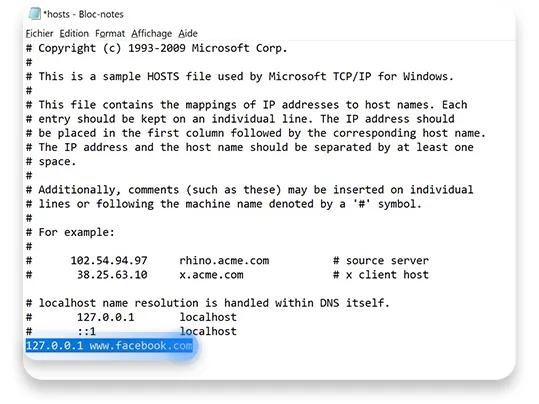Open the Aide menu
Screen dimensions: 539x404
[188, 33]
